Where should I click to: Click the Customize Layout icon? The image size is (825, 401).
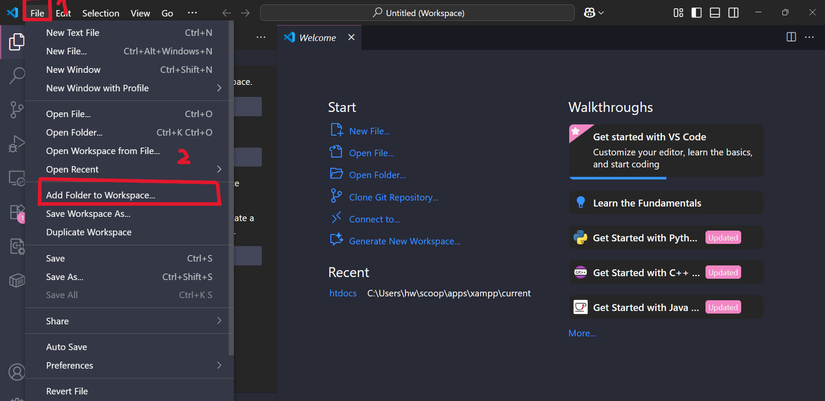click(x=678, y=13)
